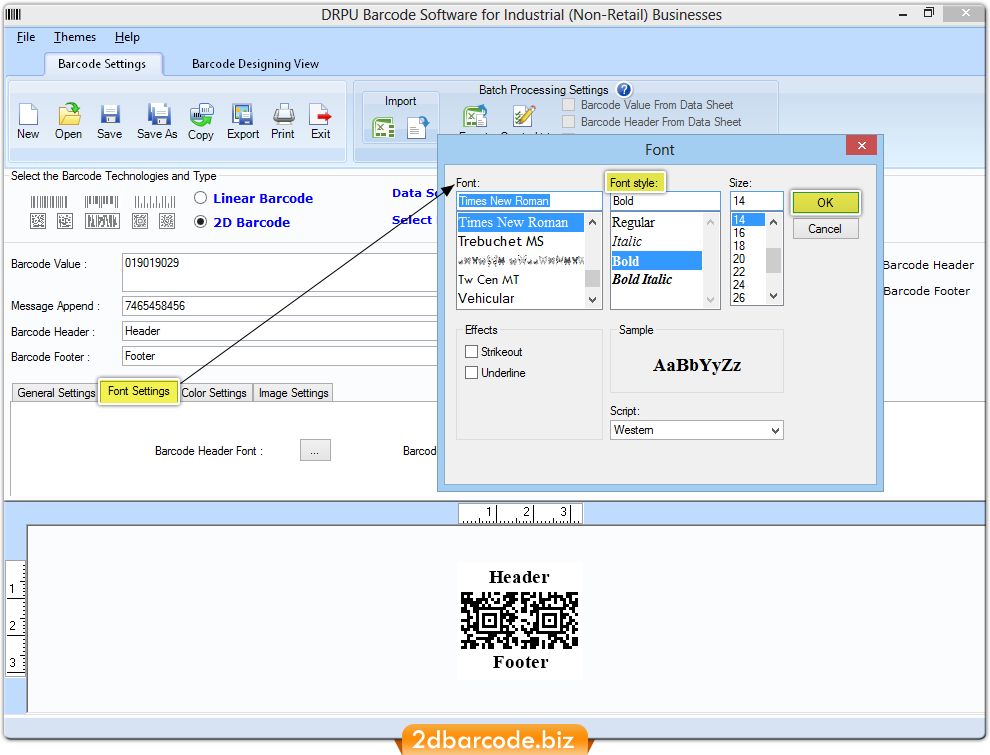
Task: Select second linear barcode sample icon
Action: 102,202
